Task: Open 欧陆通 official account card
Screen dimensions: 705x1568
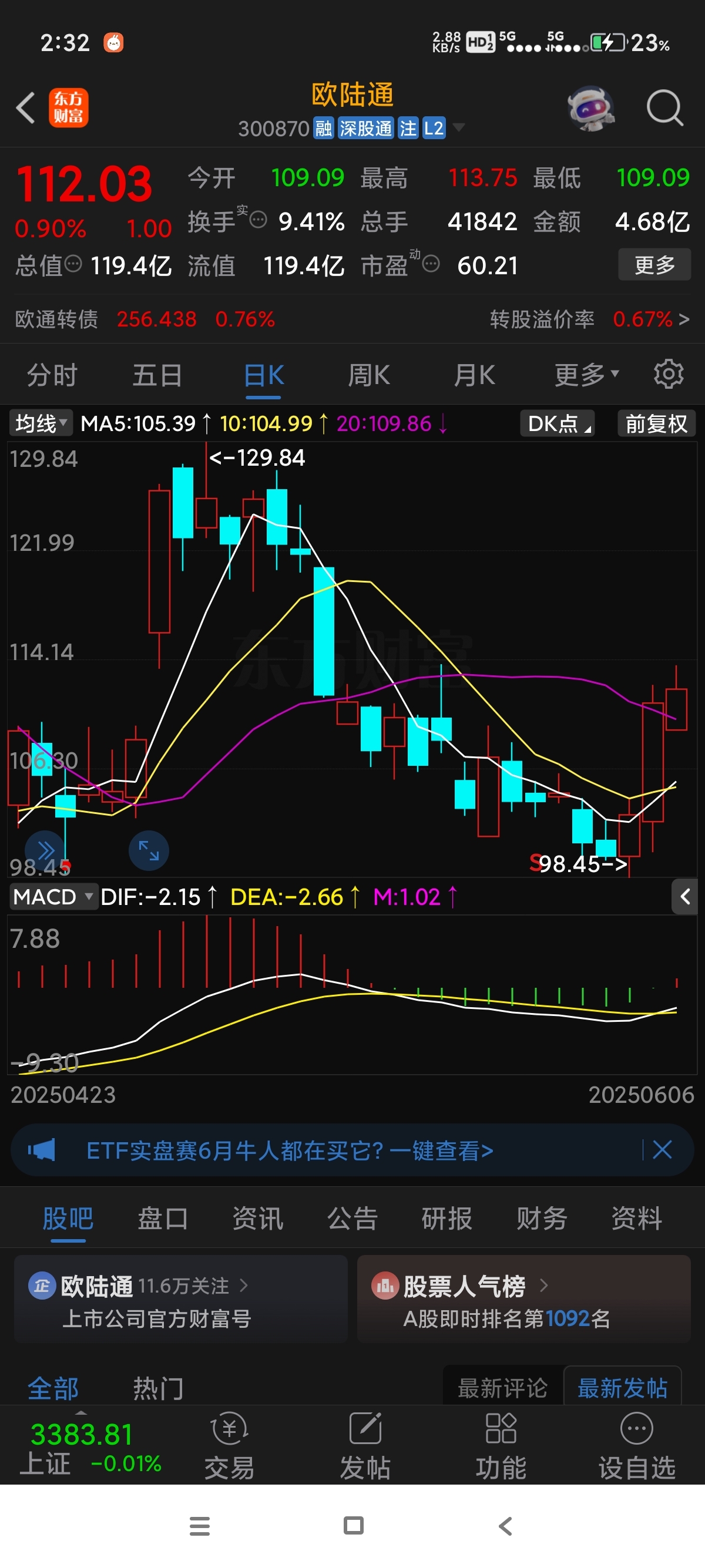Action: point(181,1298)
